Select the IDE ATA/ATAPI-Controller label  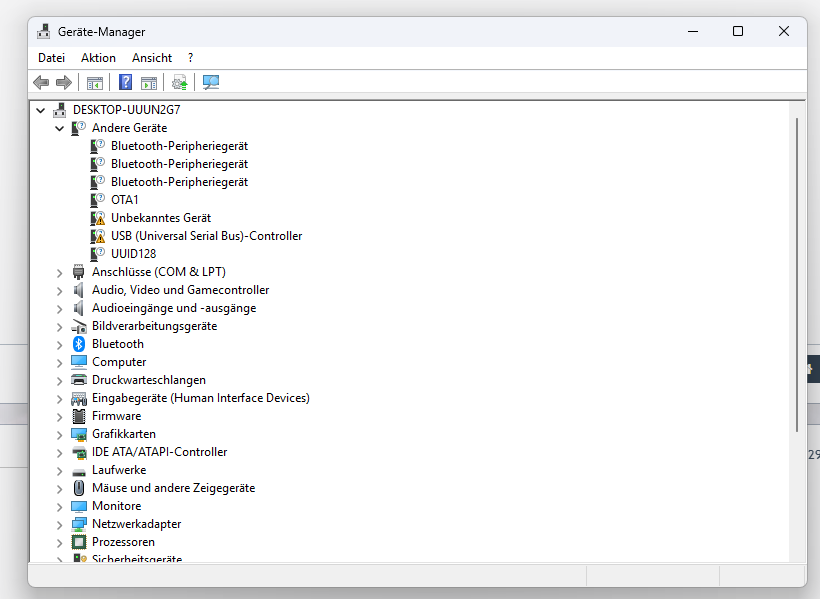tap(160, 452)
